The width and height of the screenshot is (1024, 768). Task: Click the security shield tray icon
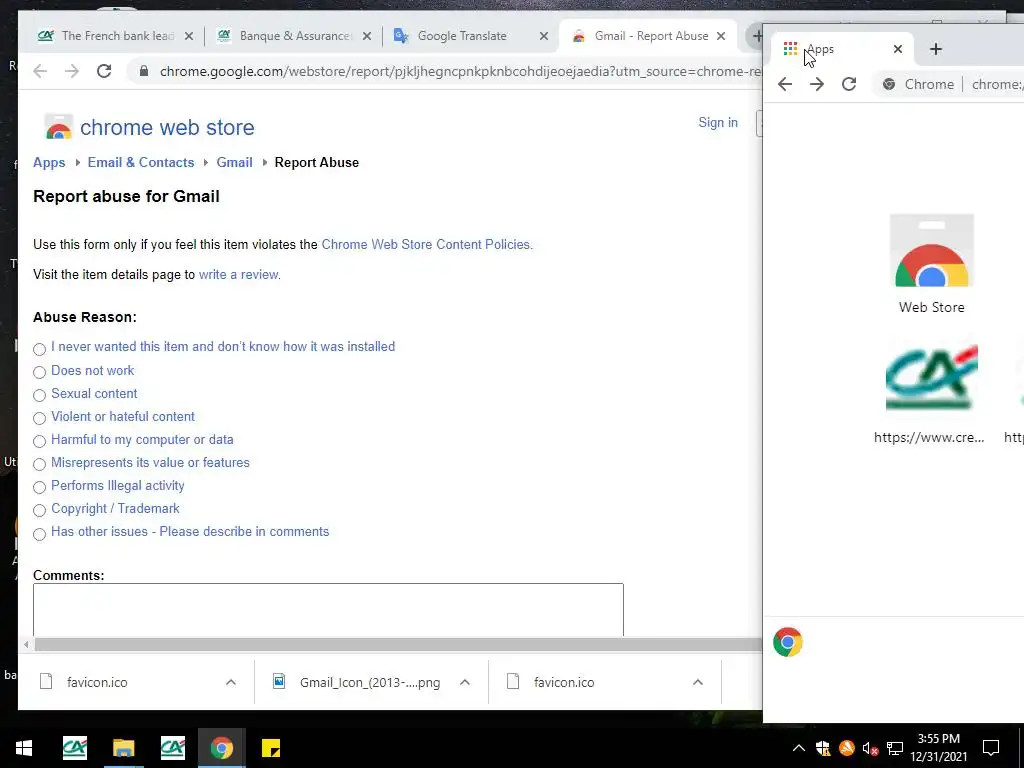[x=823, y=748]
